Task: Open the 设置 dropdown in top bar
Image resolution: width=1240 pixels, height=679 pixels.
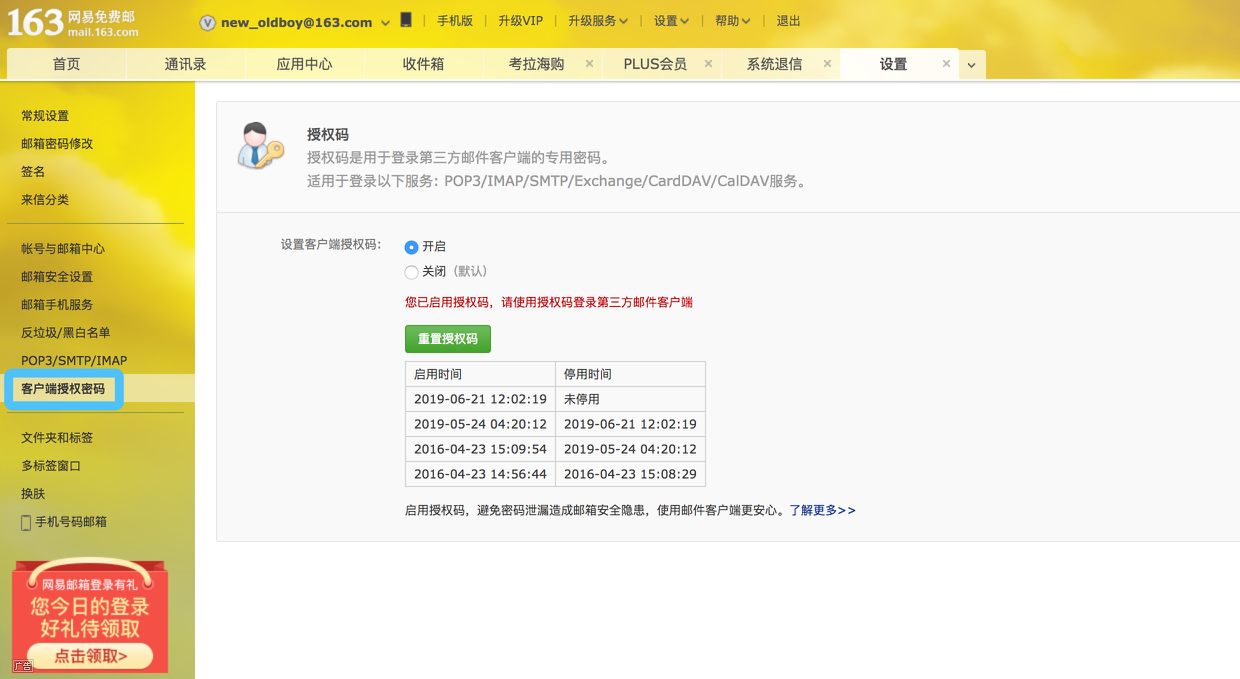Action: pos(670,20)
